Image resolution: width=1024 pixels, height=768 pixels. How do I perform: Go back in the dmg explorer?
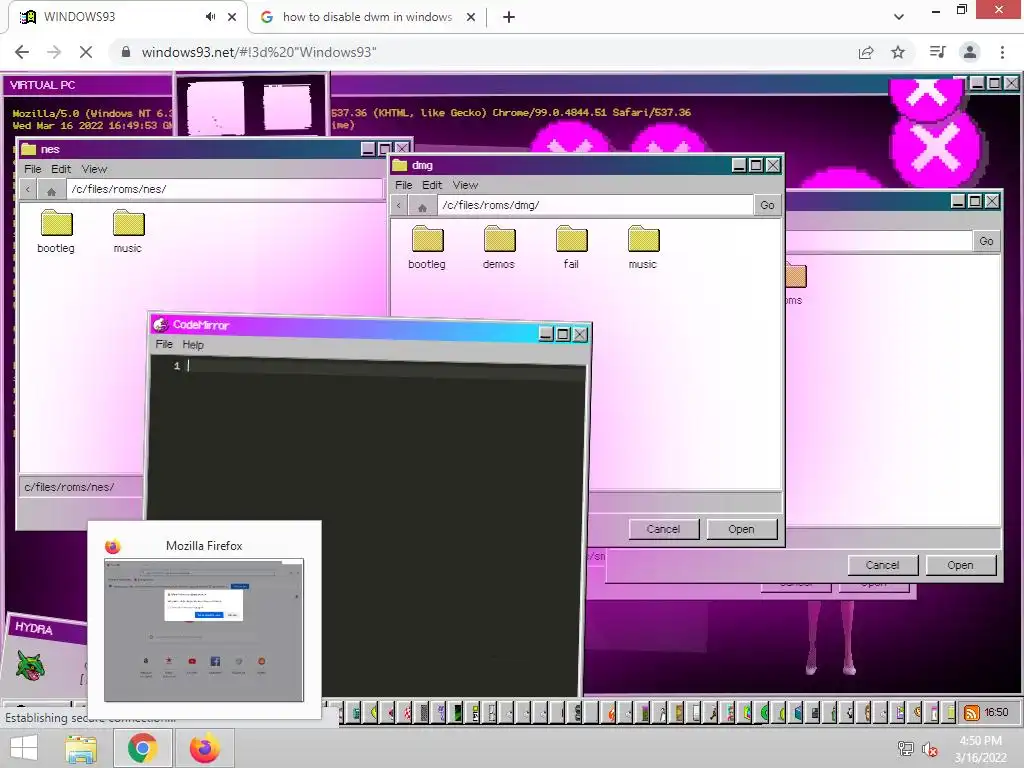[x=398, y=205]
